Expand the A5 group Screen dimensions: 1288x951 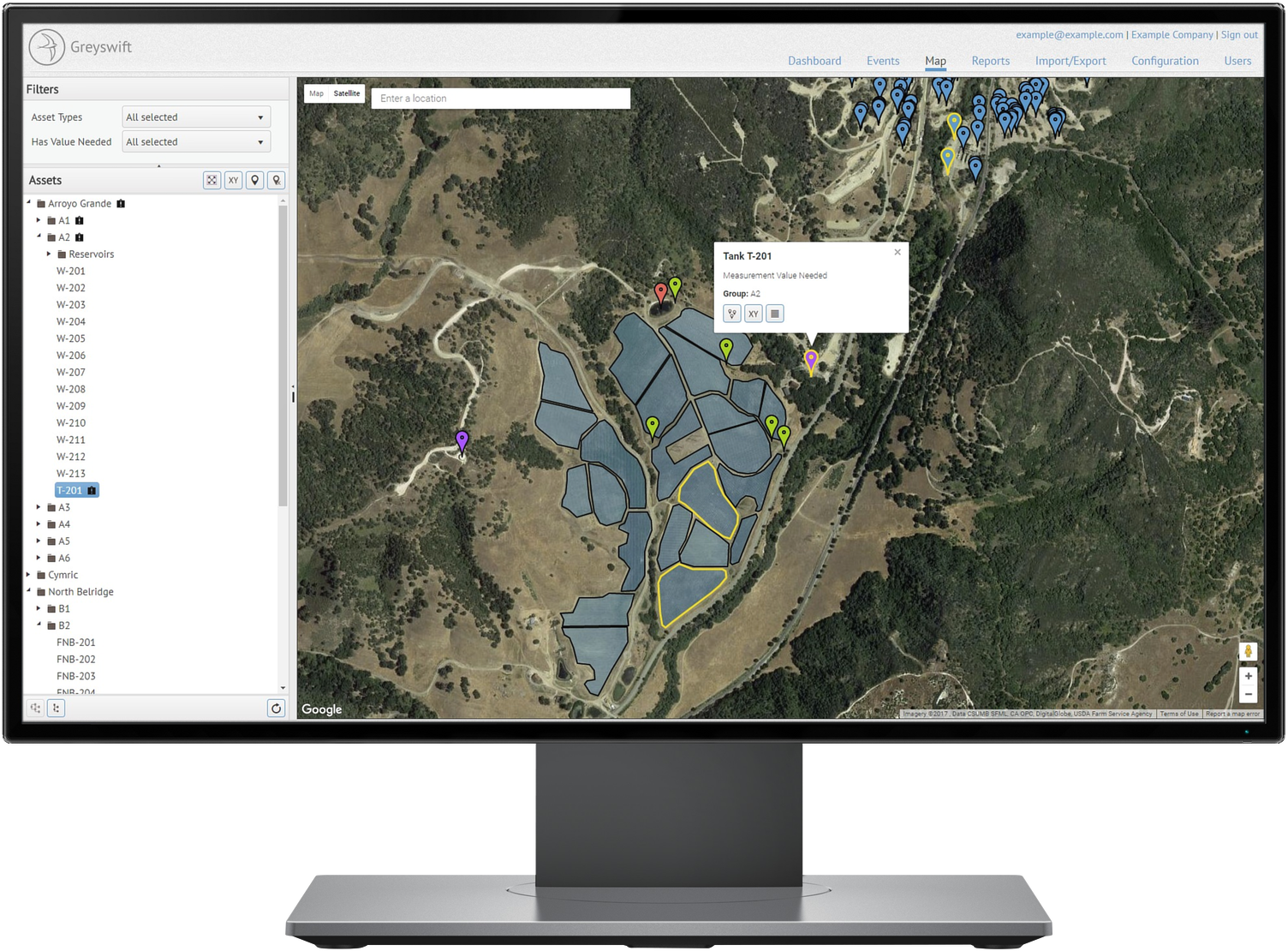point(39,541)
